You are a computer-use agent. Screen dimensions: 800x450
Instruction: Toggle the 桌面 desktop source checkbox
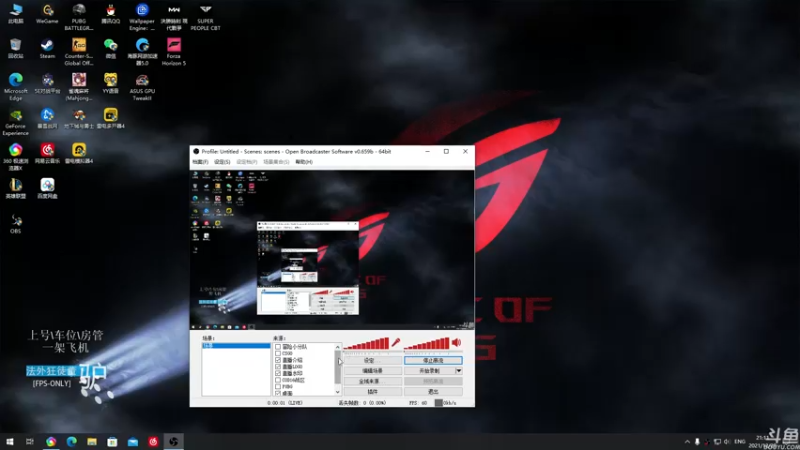pyautogui.click(x=278, y=393)
